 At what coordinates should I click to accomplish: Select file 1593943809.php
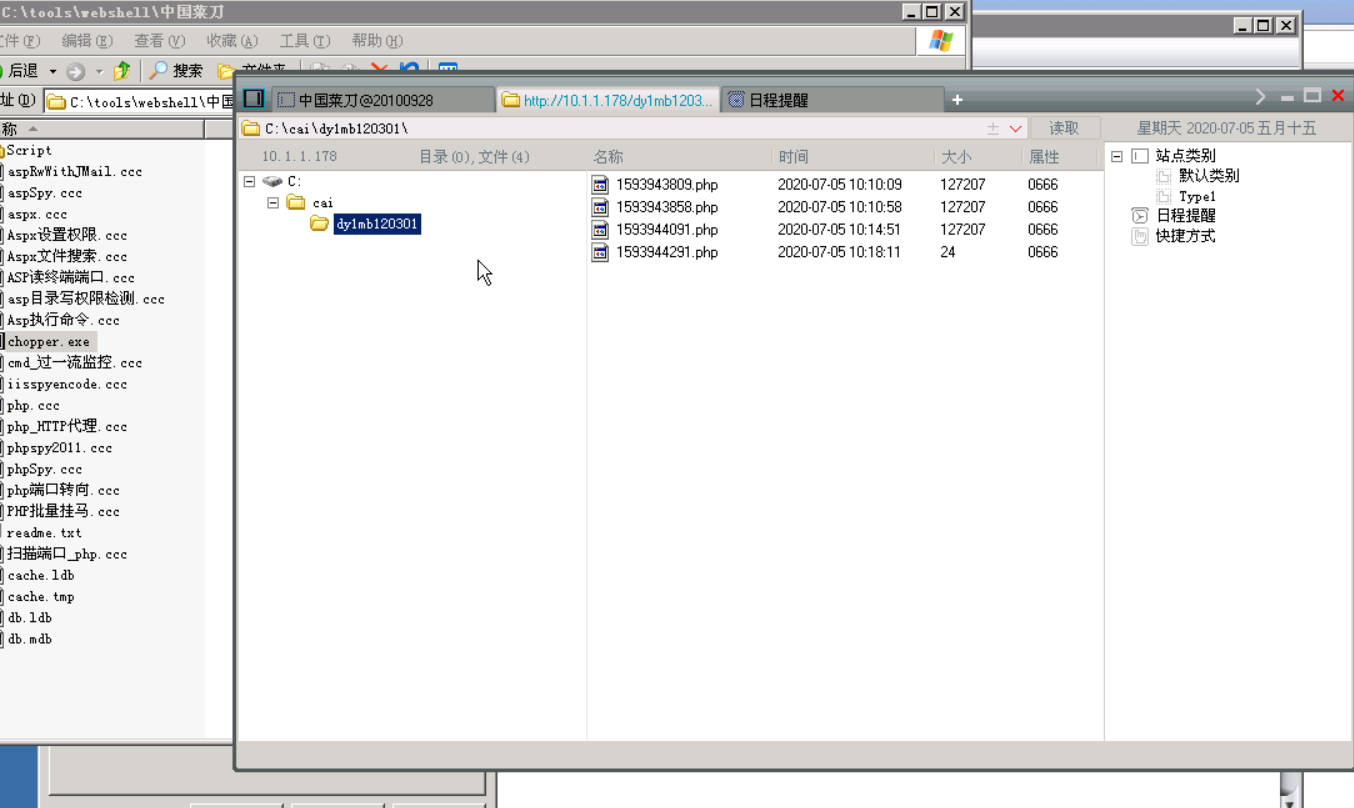(666, 185)
